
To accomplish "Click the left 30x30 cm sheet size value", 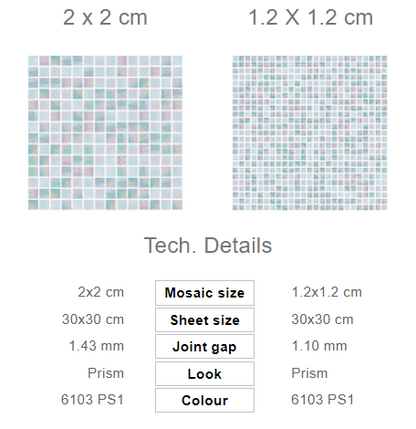I will pyautogui.click(x=93, y=319).
